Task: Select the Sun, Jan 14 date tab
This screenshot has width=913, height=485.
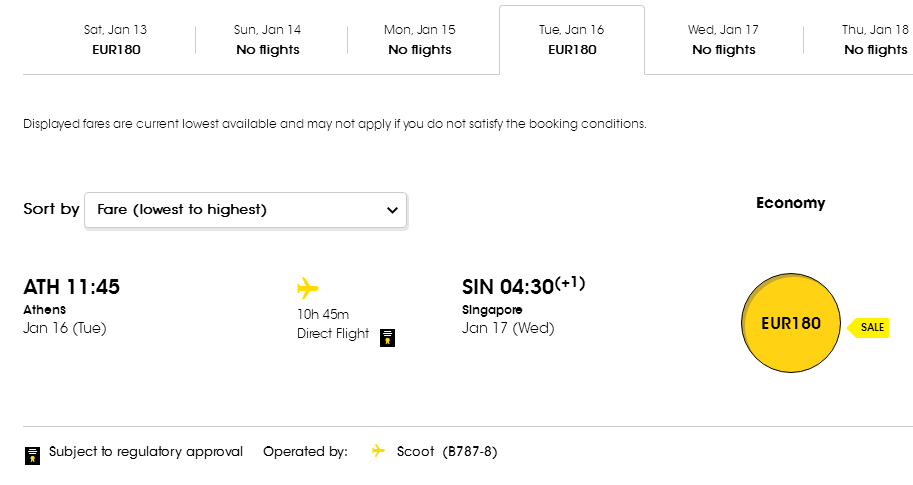Action: pyautogui.click(x=268, y=40)
